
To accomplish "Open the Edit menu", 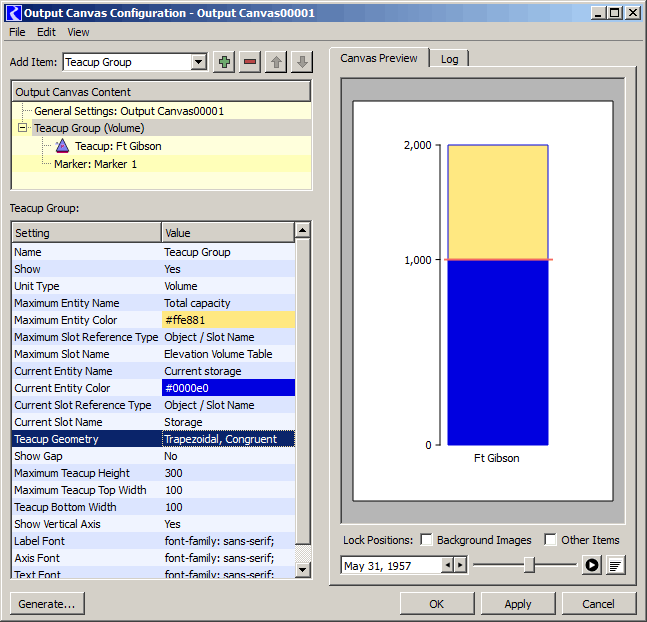I will point(46,32).
